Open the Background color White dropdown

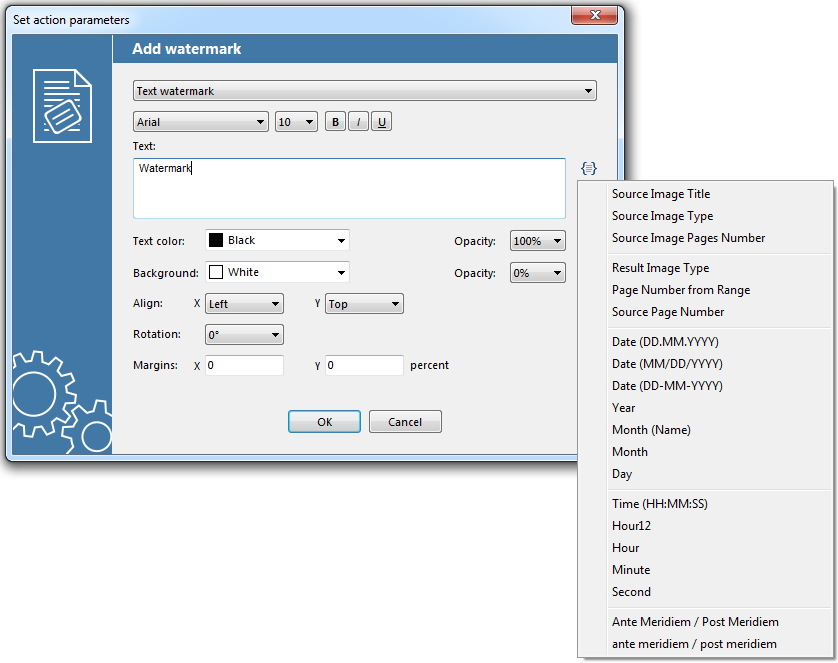(x=277, y=273)
